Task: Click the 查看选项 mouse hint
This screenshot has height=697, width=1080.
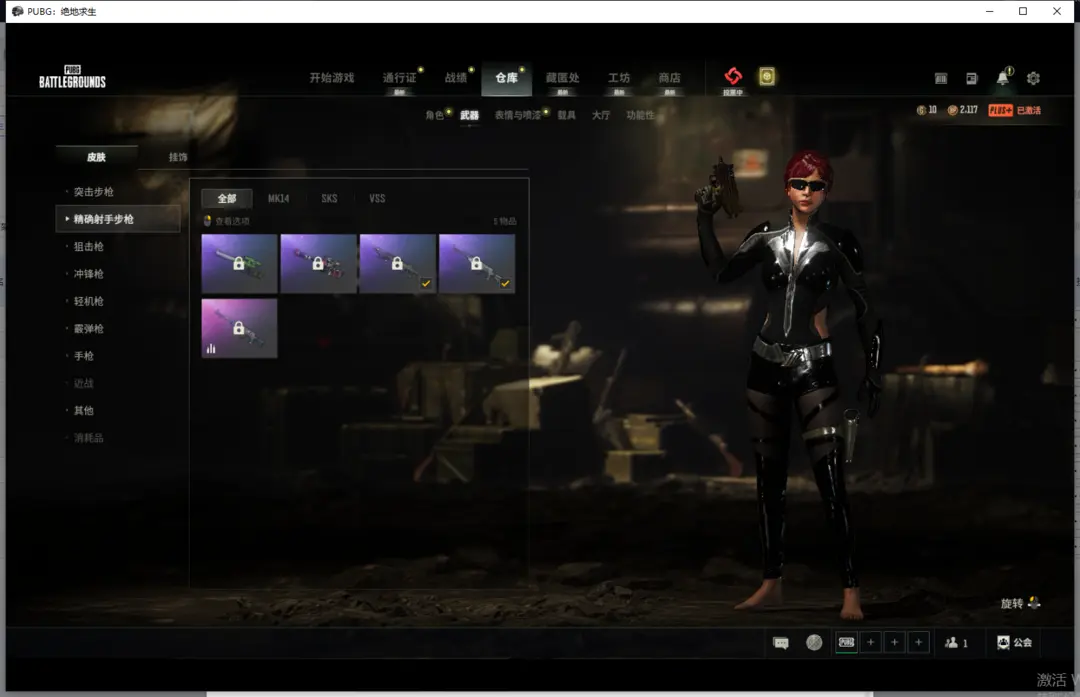Action: (227, 221)
